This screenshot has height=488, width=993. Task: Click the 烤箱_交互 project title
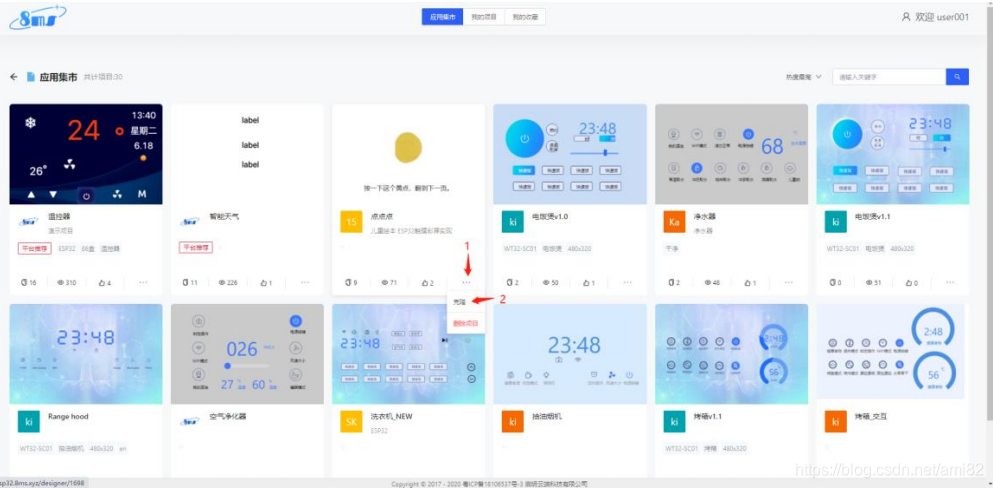click(871, 416)
